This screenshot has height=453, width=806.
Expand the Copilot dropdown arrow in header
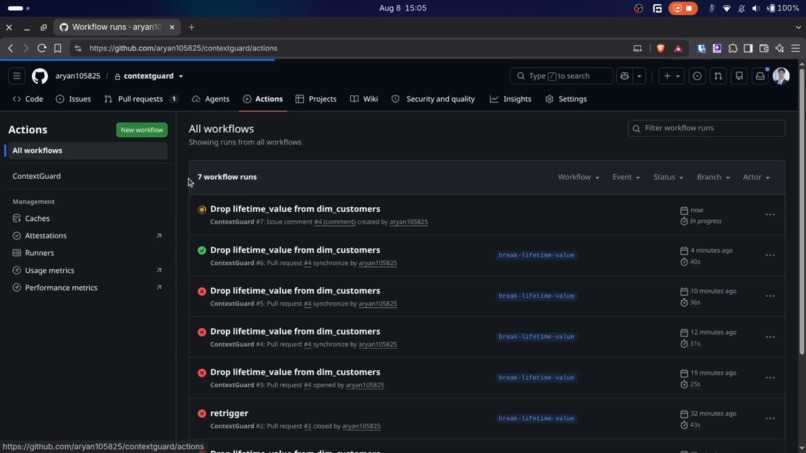tap(639, 76)
